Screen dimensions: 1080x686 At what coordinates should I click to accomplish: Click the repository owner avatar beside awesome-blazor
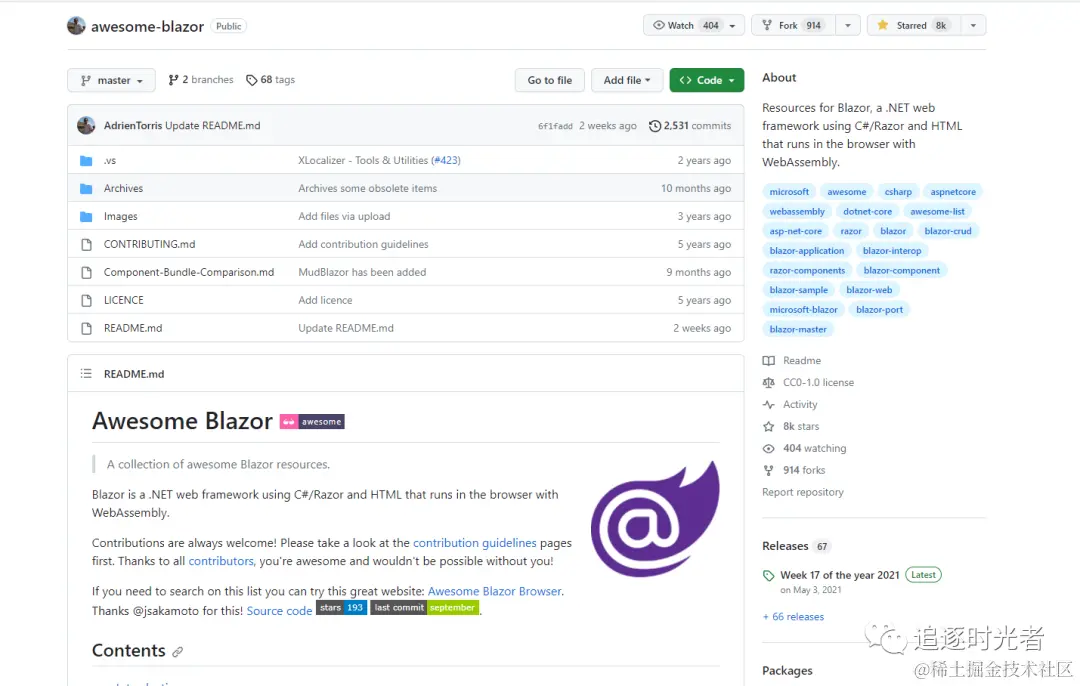76,25
